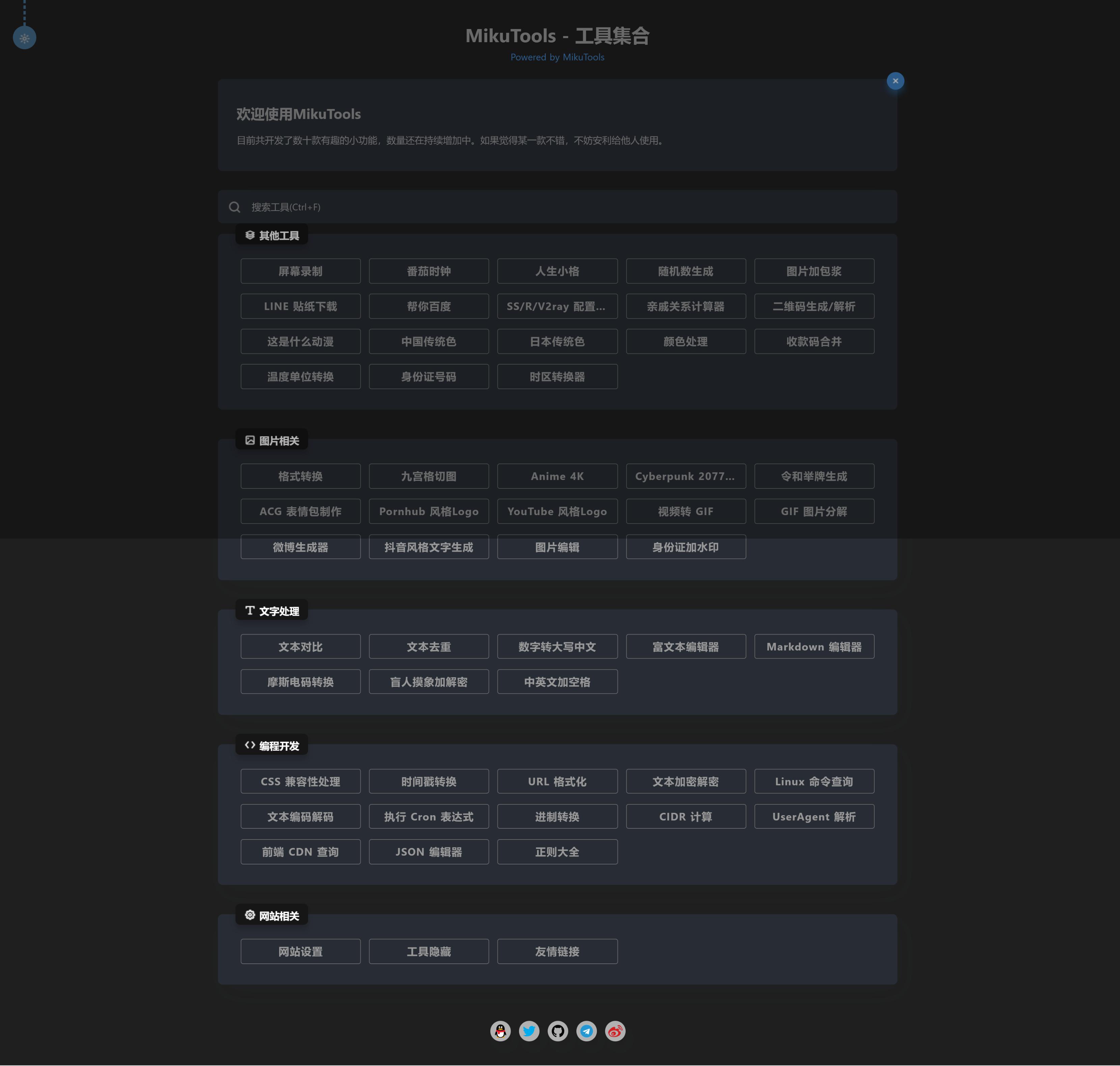Open 网站设置 site settings

300,951
